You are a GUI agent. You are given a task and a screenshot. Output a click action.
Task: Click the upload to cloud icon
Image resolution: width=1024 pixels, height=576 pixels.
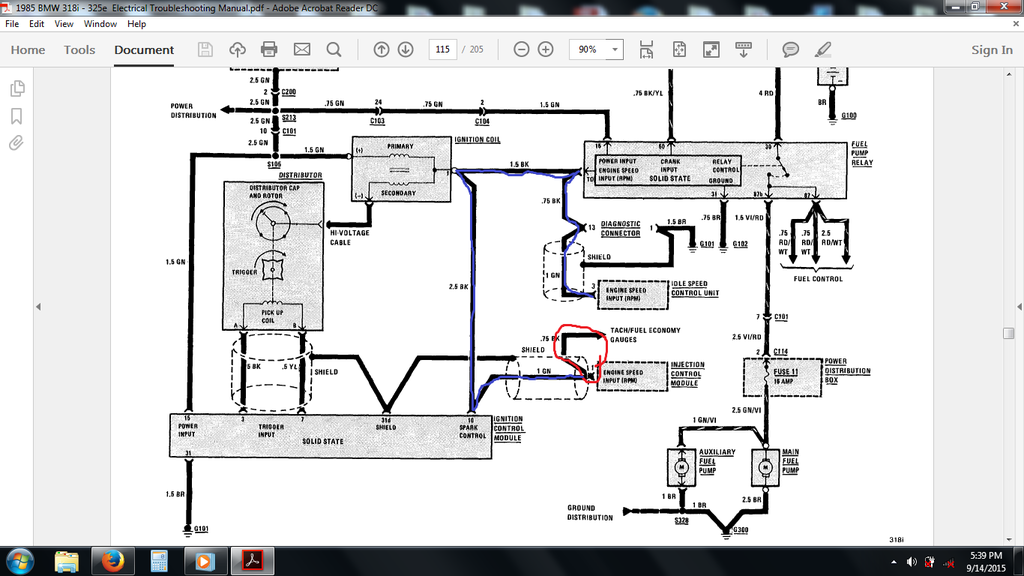click(237, 50)
